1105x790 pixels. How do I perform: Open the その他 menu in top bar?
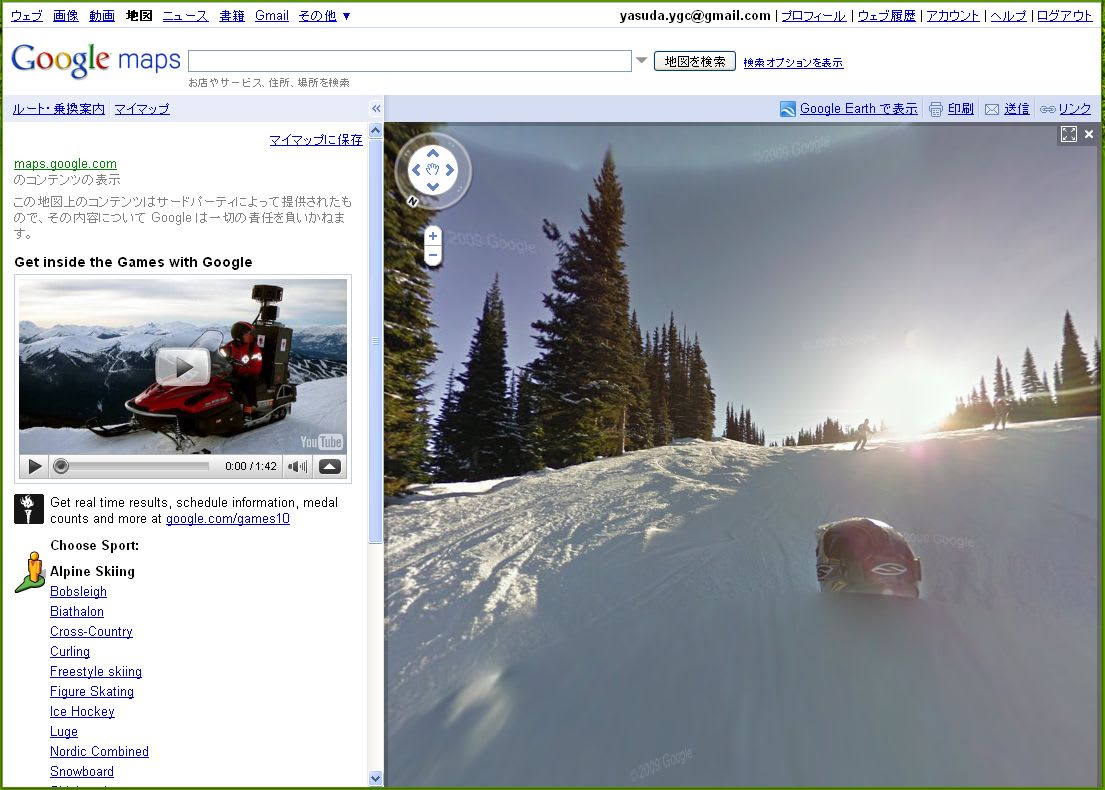(325, 16)
